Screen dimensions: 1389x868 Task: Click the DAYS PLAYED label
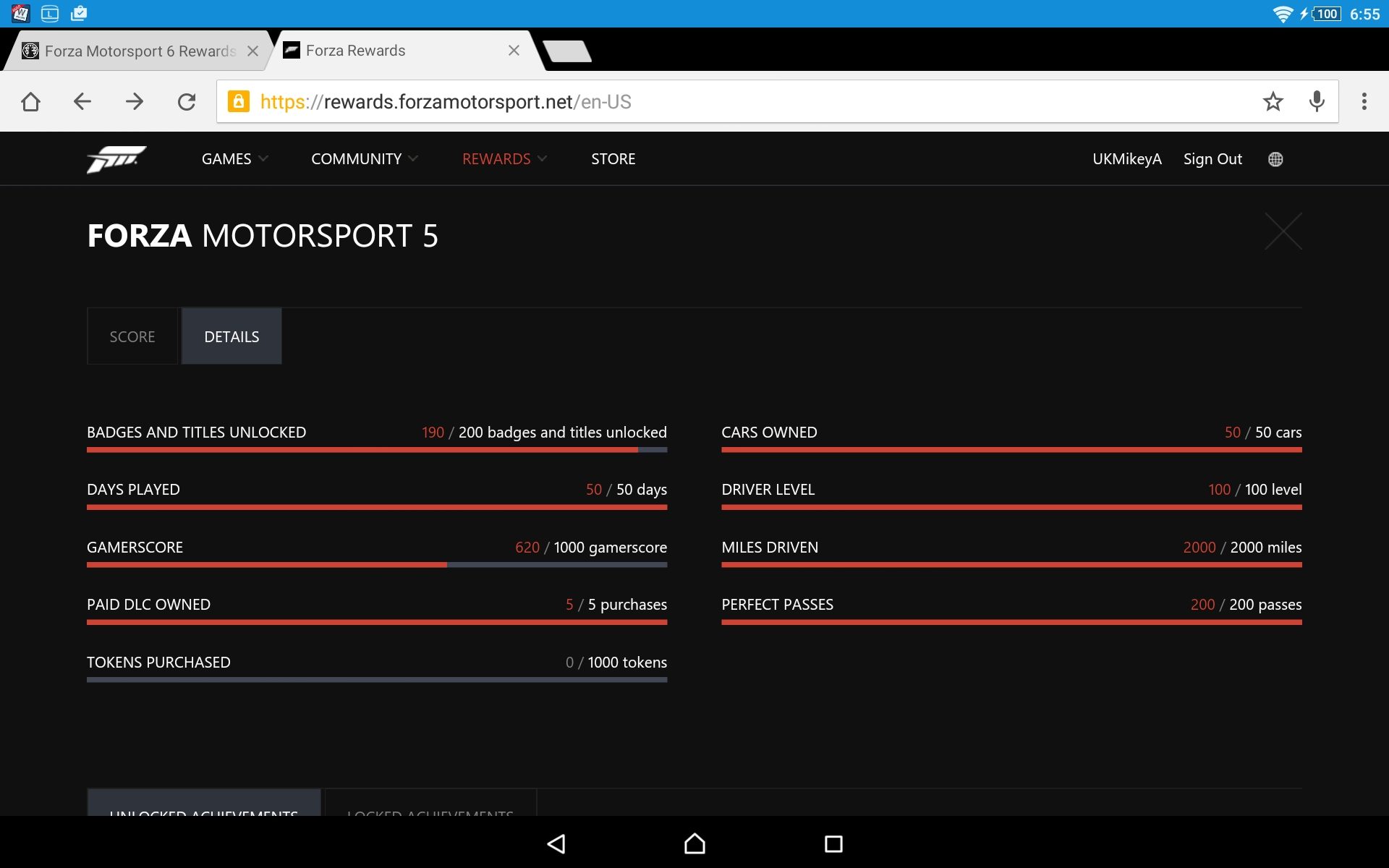(133, 490)
